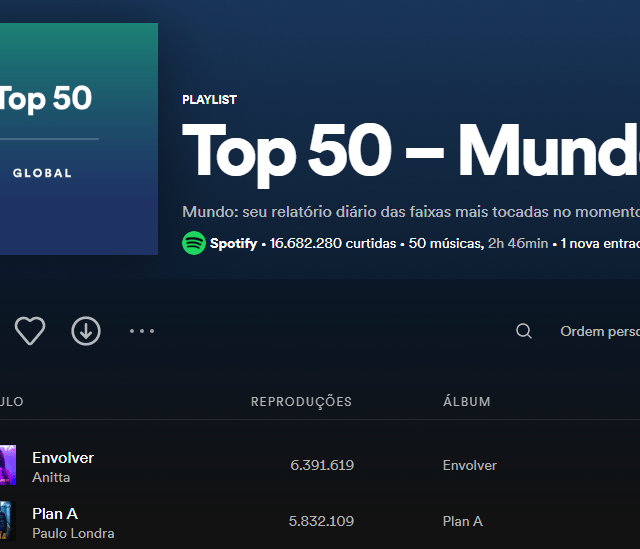
Task: Open the Envolver album link
Action: (x=470, y=465)
